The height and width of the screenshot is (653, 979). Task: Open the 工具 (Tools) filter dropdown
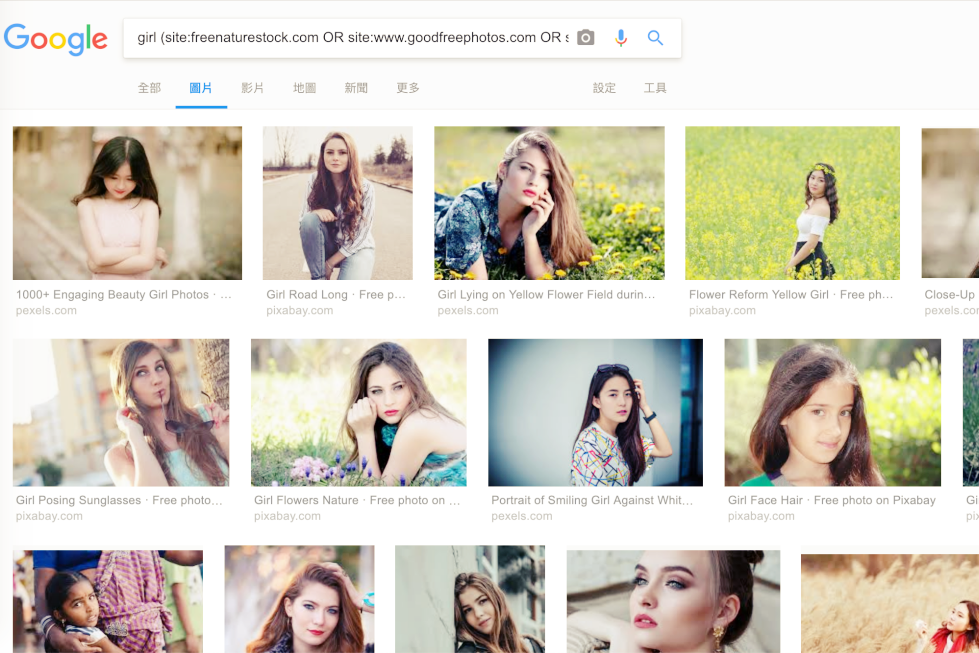pyautogui.click(x=655, y=88)
